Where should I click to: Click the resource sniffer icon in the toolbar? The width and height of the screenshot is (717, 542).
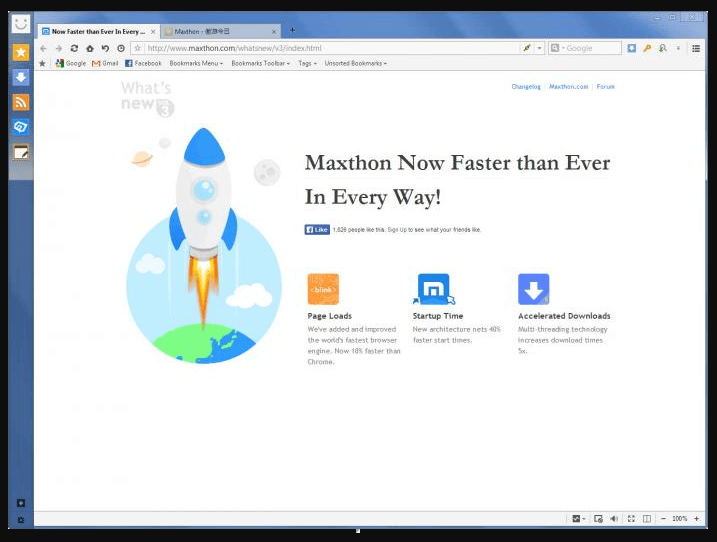click(x=663, y=48)
